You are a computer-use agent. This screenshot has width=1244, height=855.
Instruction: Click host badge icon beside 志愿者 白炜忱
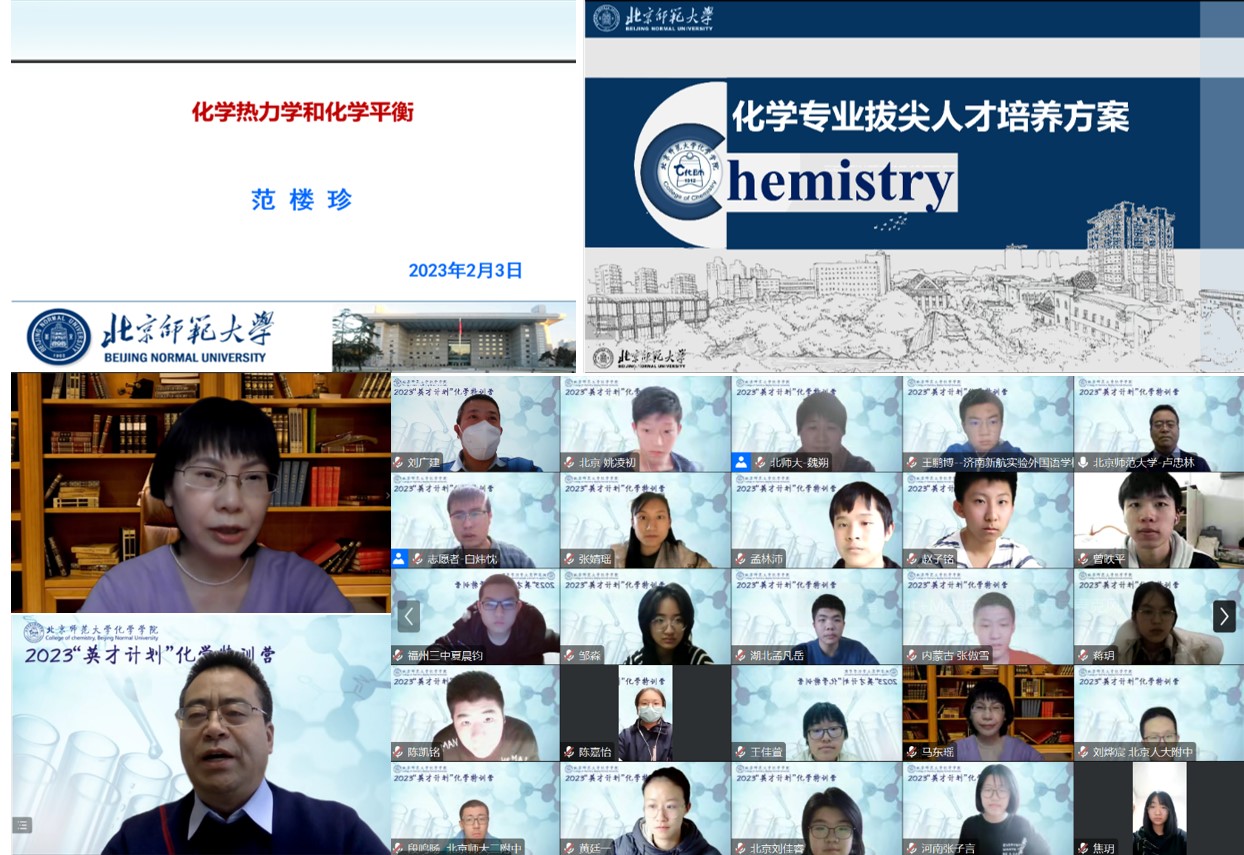point(400,559)
